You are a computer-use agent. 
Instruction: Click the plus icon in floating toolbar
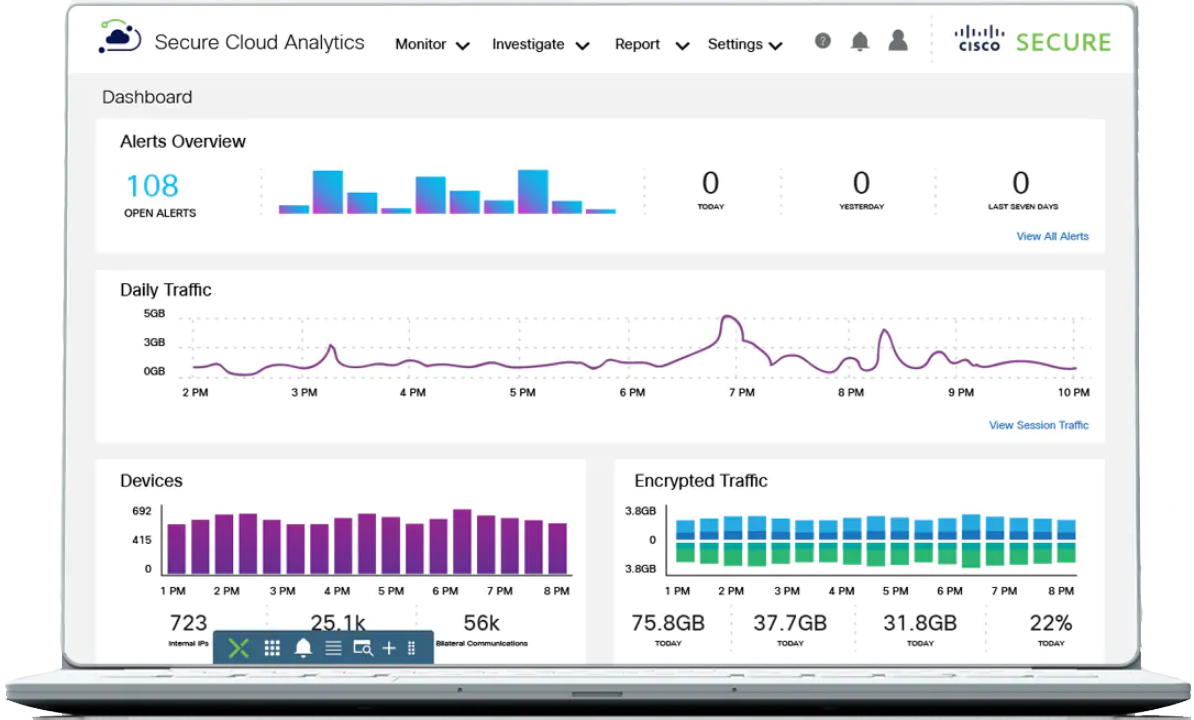point(389,648)
